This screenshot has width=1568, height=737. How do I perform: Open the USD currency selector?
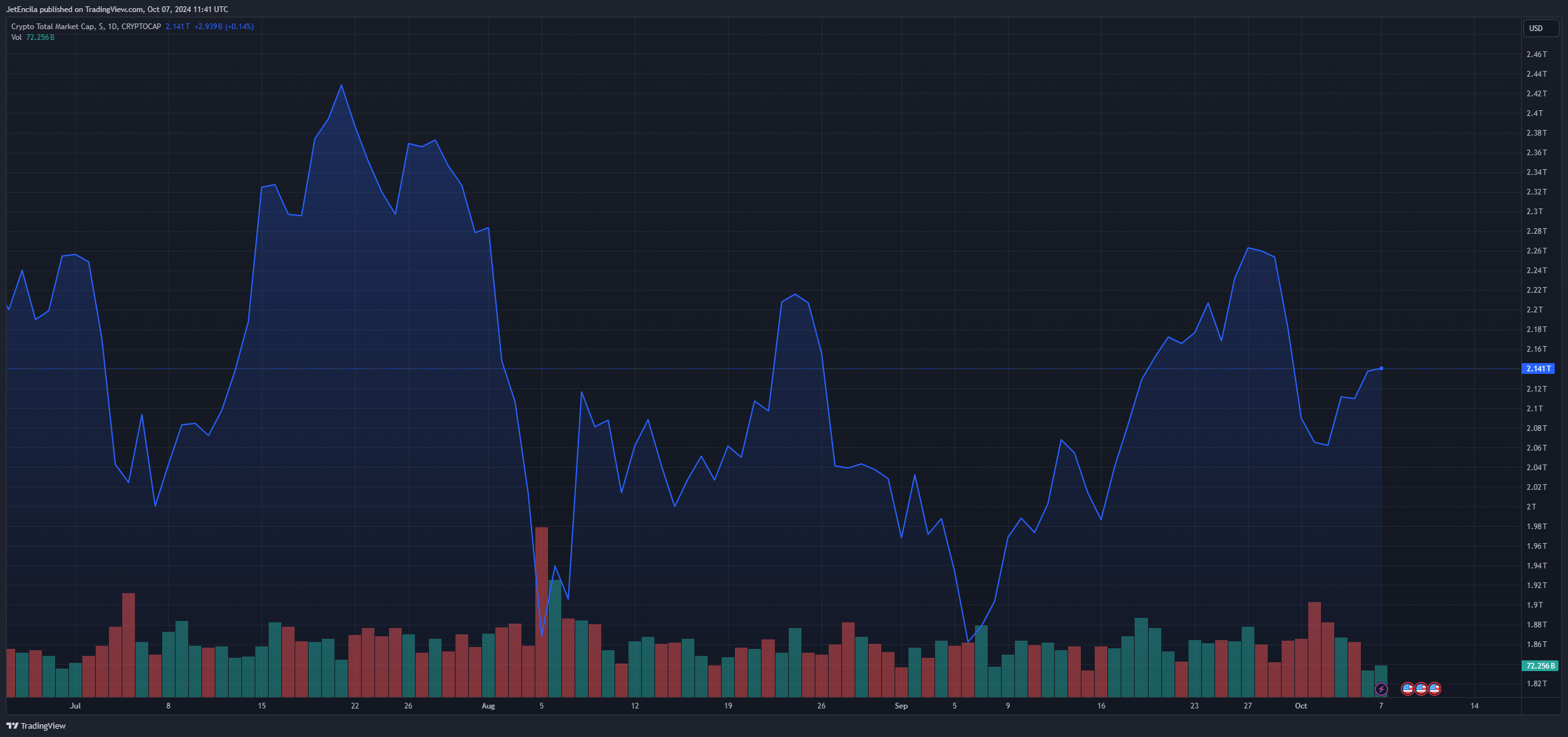pos(1540,29)
